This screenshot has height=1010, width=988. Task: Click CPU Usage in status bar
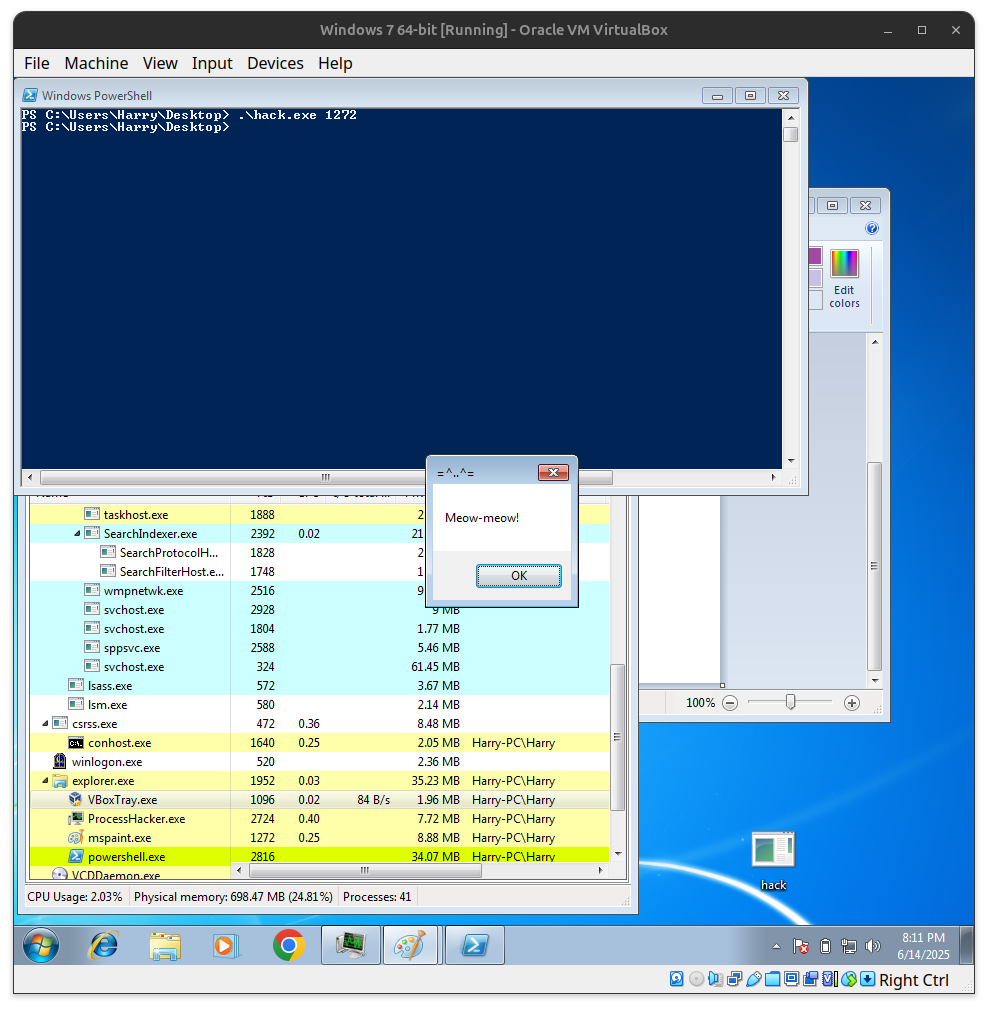pos(75,897)
